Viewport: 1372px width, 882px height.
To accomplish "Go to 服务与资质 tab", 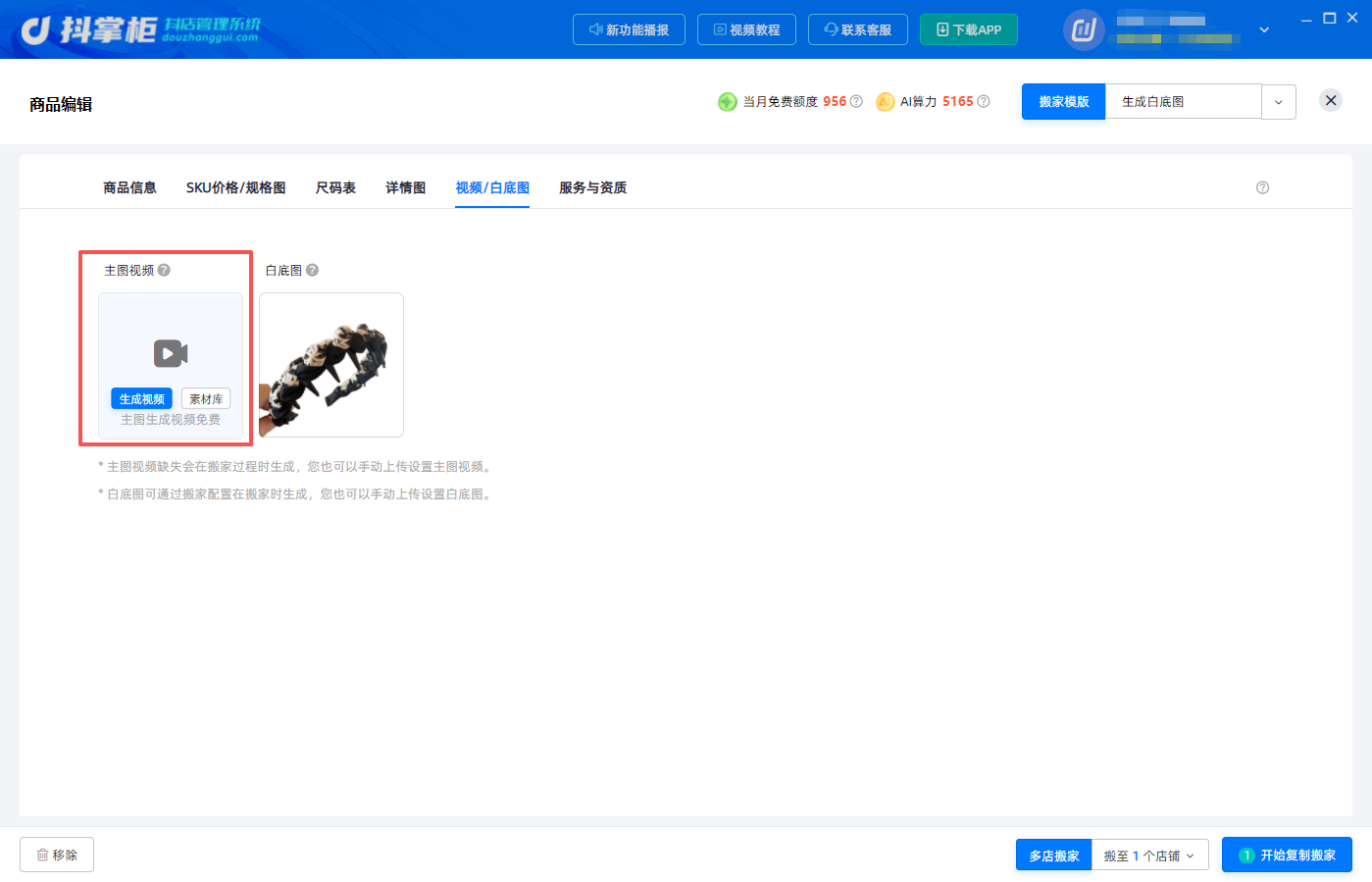I will (x=592, y=187).
